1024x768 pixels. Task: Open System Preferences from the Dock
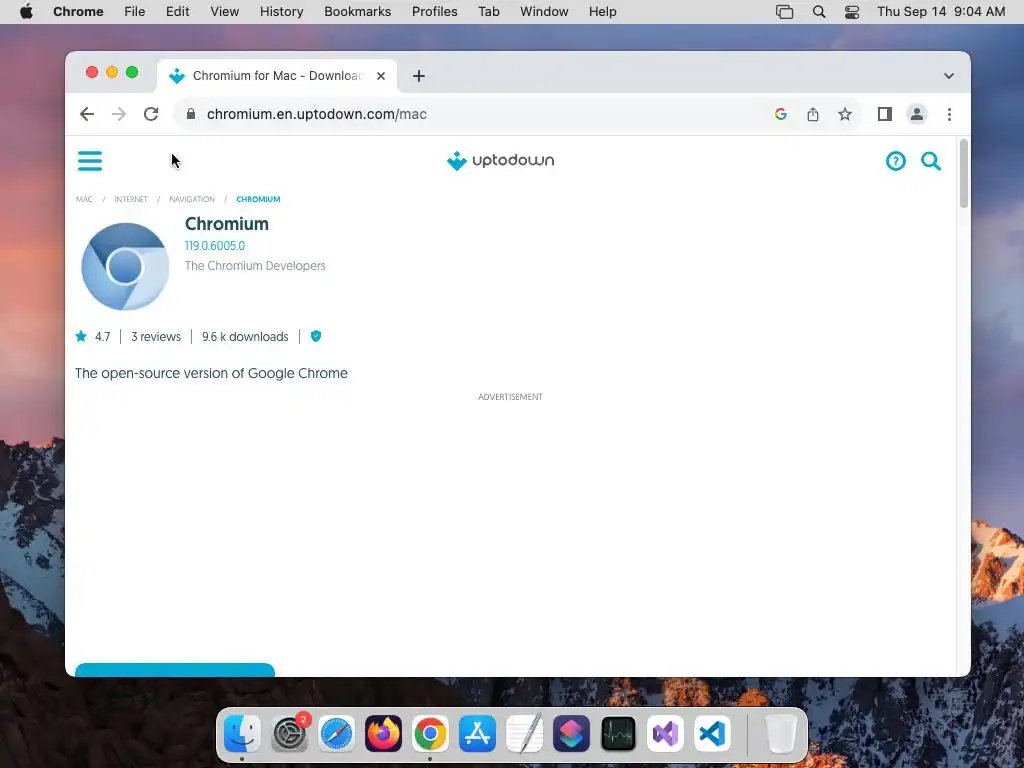pyautogui.click(x=289, y=733)
